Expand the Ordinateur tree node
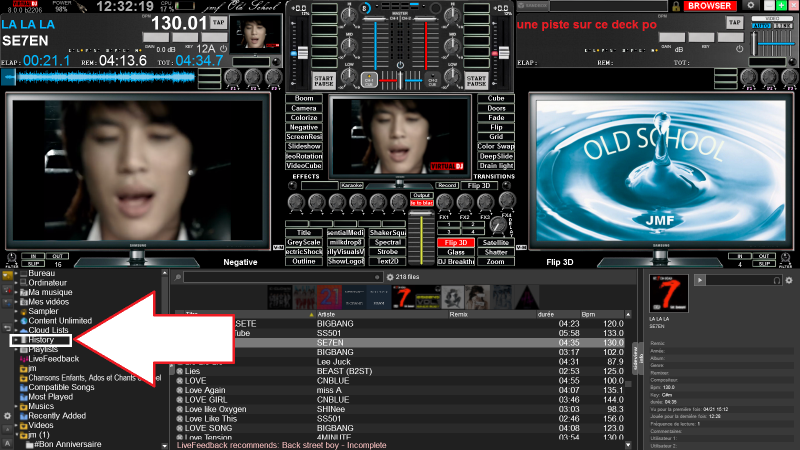This screenshot has width=800, height=450. (x=16, y=283)
